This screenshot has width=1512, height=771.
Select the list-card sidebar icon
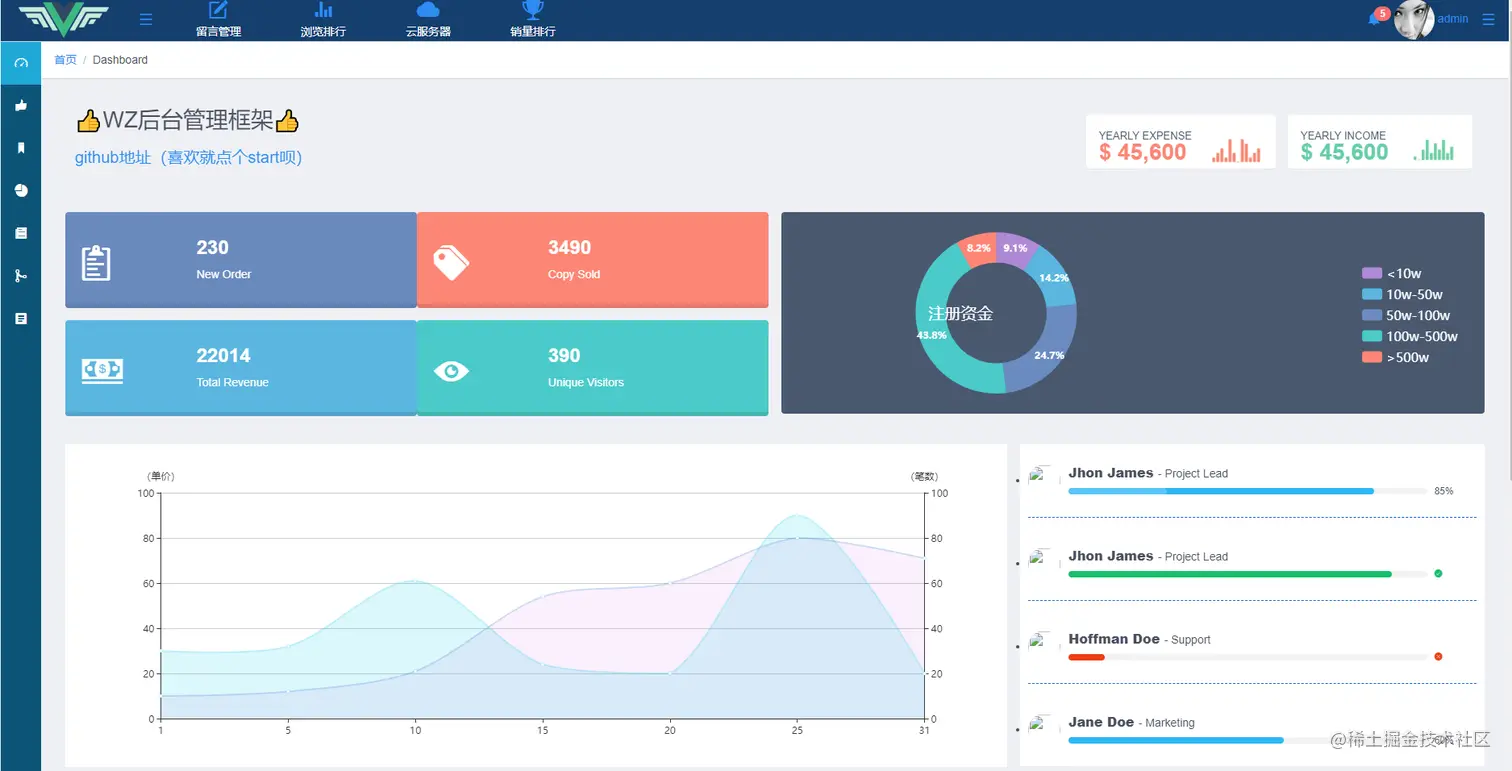21,233
